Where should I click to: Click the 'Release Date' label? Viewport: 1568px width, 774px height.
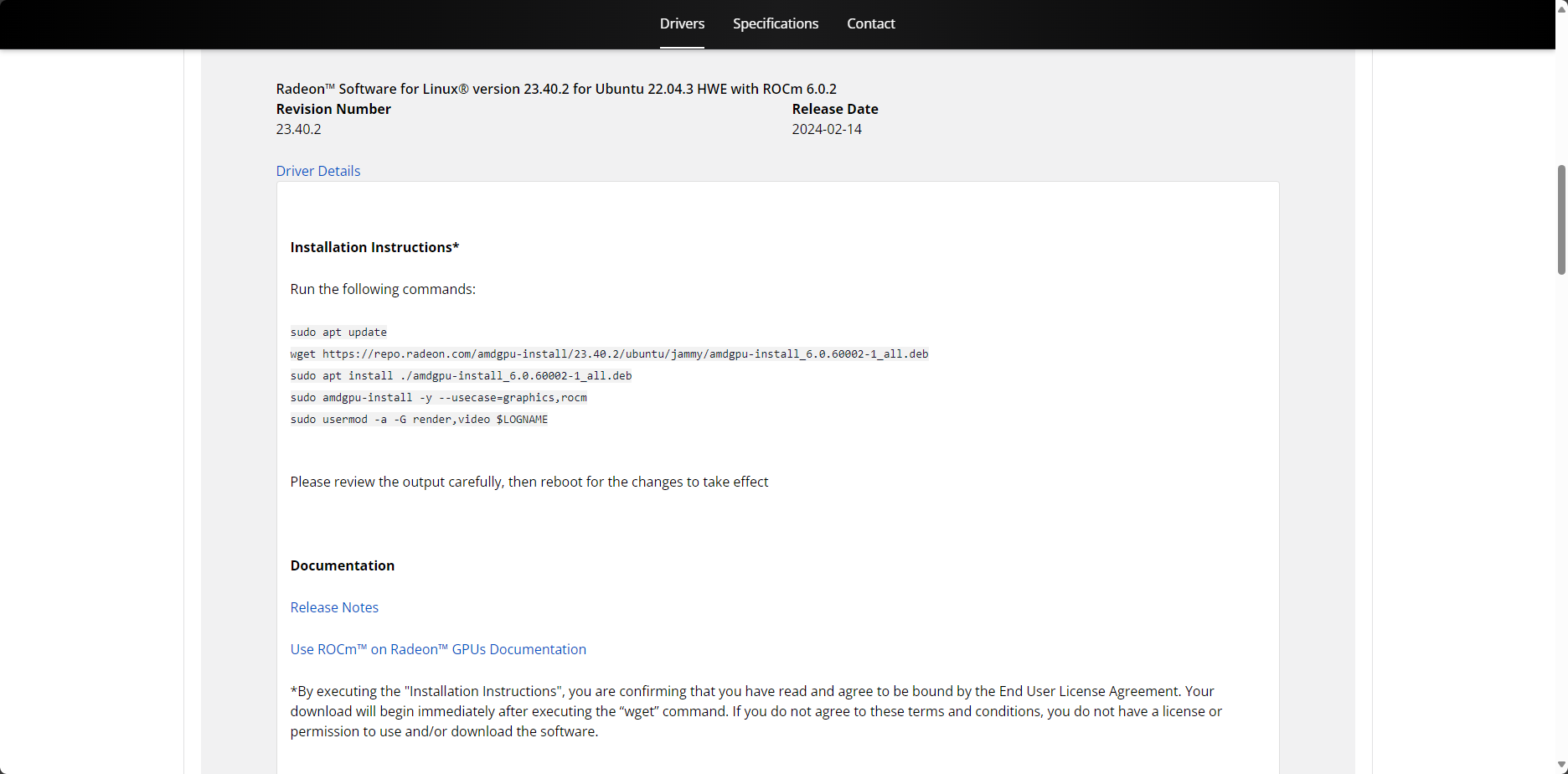[835, 109]
